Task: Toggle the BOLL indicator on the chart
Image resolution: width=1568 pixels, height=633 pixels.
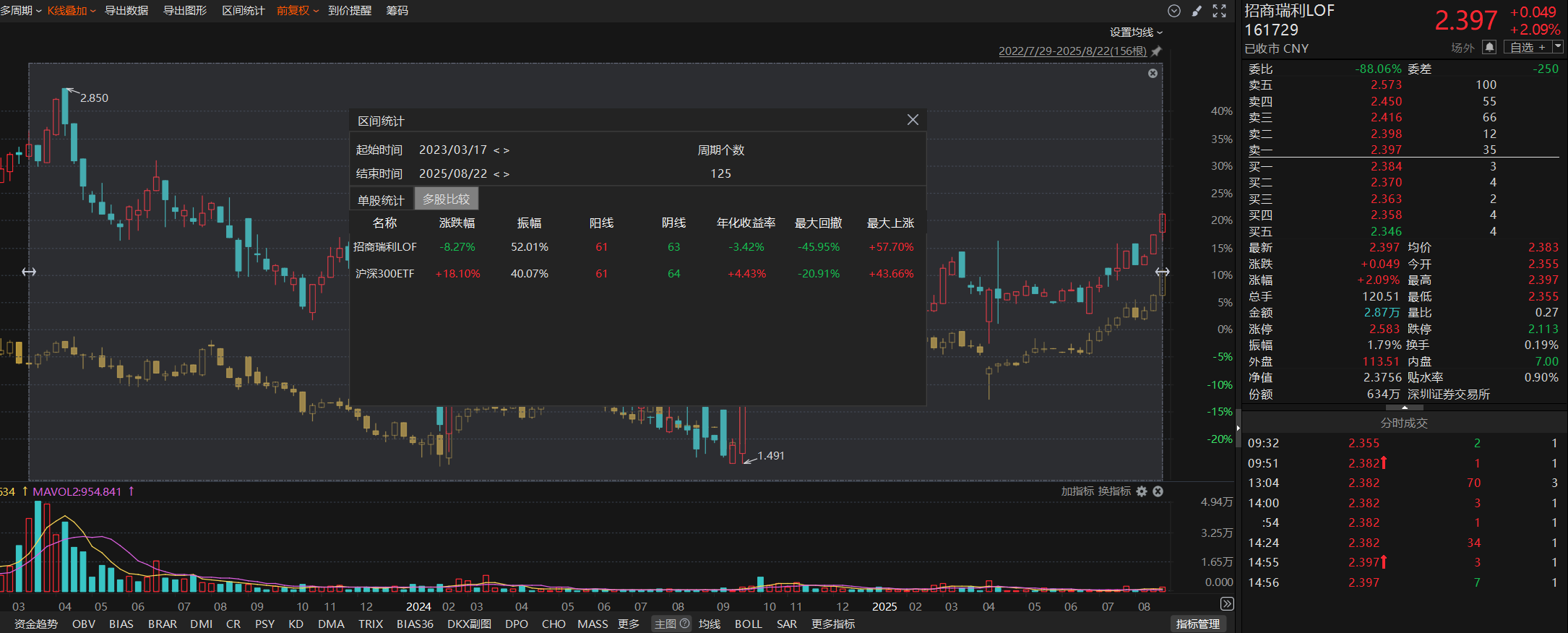Action: coord(748,624)
